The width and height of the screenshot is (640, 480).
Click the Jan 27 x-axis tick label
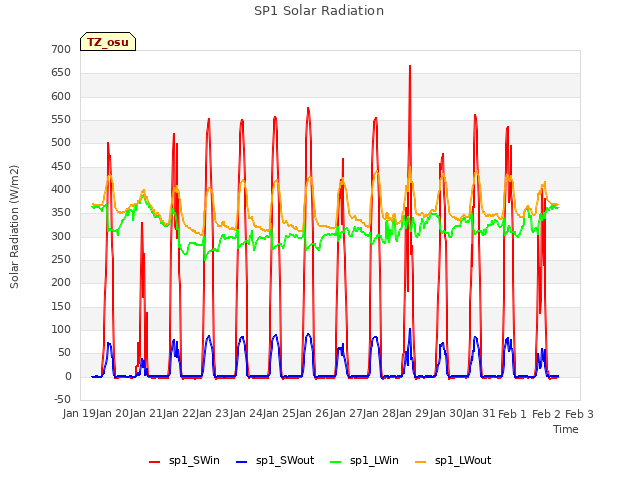(347, 414)
